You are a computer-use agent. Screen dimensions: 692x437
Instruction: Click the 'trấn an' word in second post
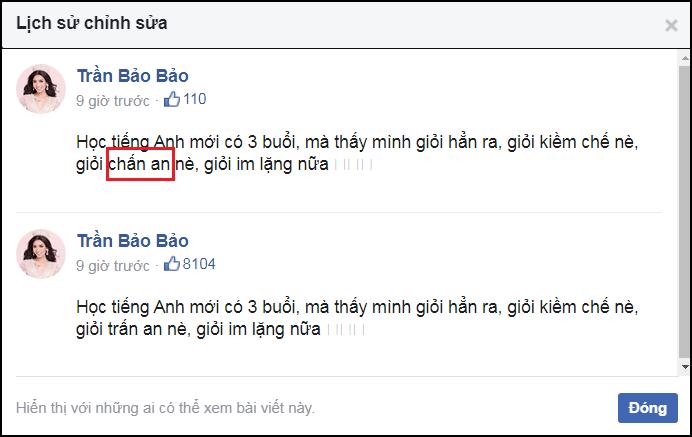tap(135, 329)
